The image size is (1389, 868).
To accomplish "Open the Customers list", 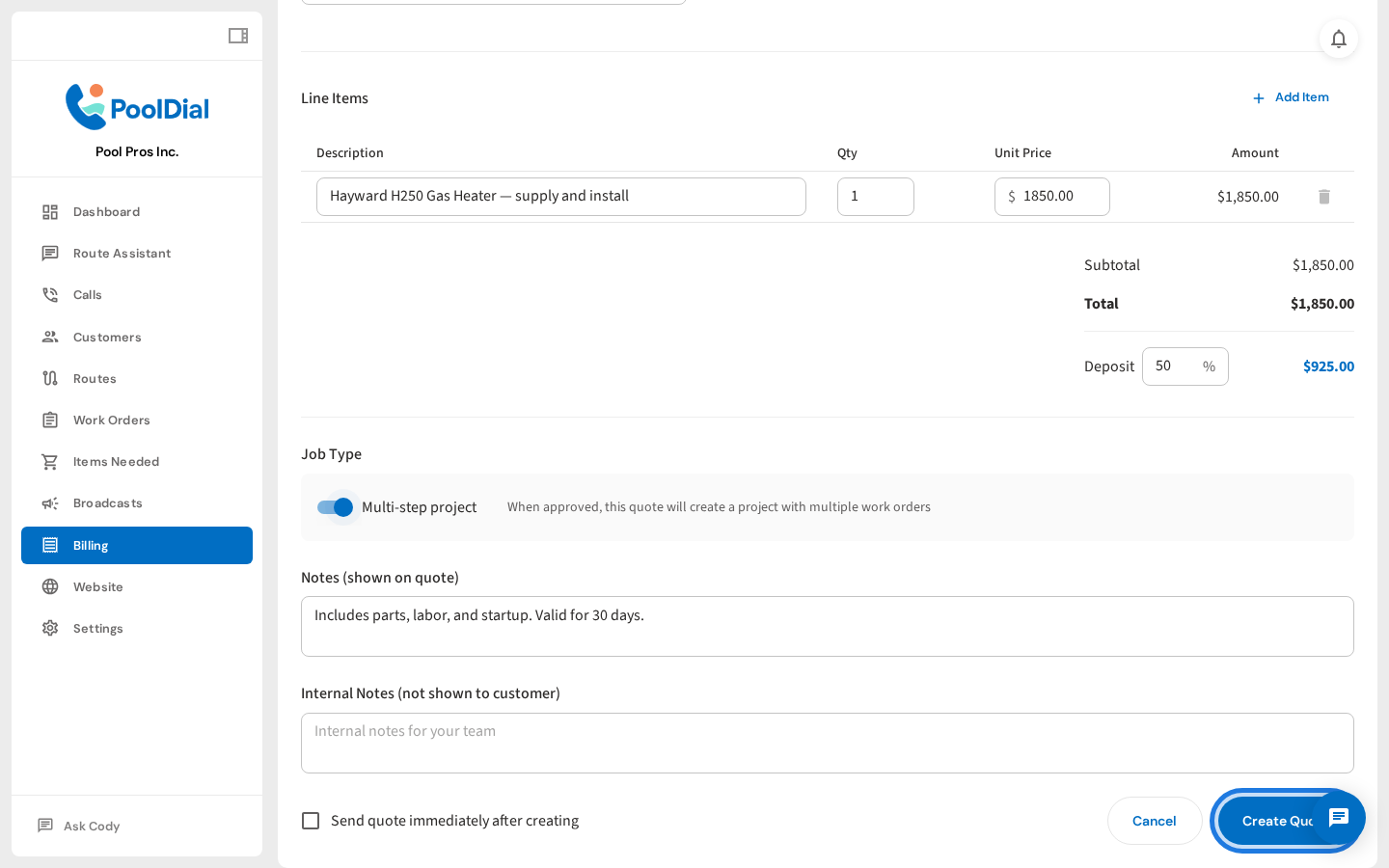I will pos(107,337).
